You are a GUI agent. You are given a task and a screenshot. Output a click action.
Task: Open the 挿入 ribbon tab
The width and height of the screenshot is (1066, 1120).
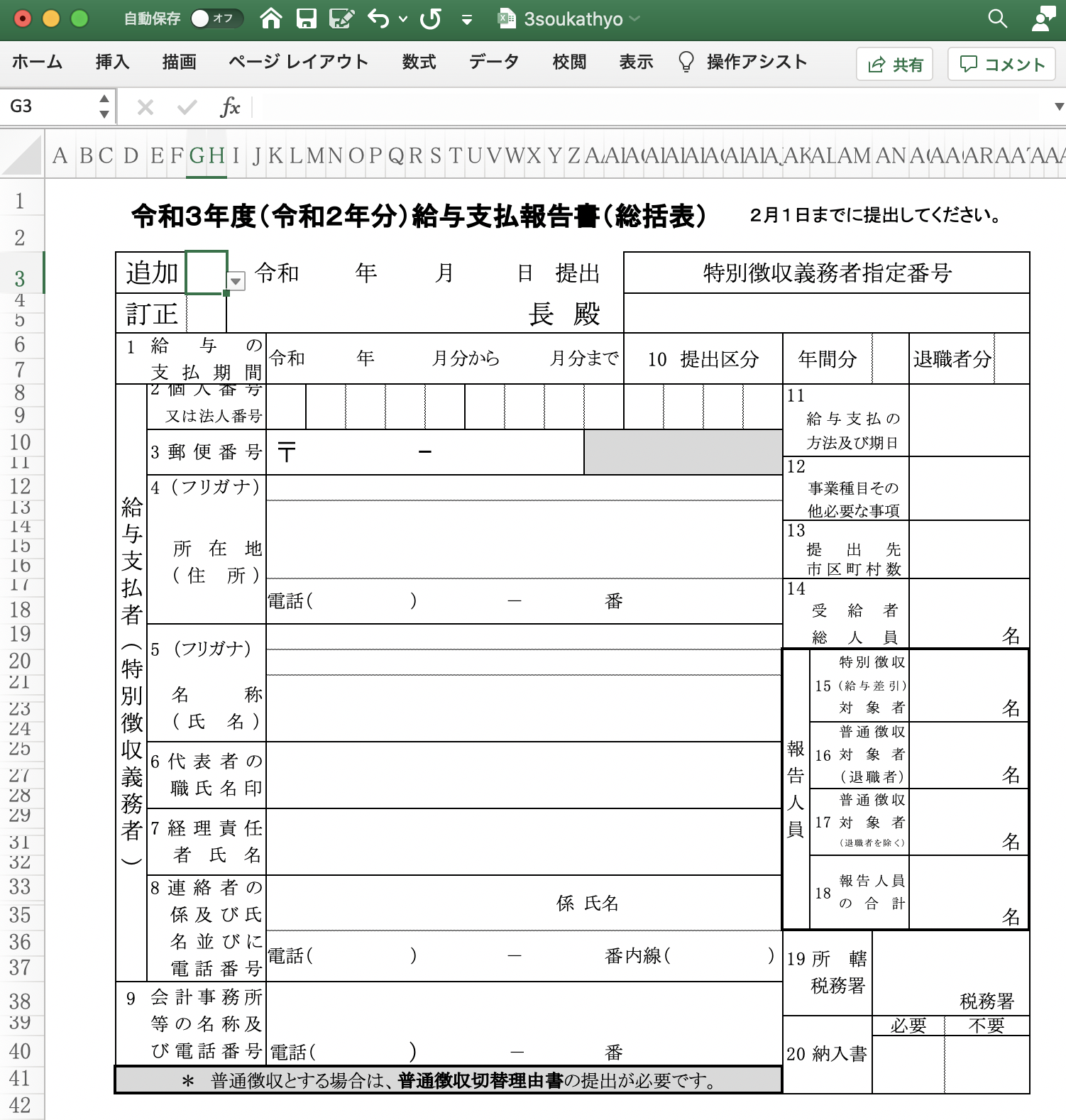tap(113, 62)
